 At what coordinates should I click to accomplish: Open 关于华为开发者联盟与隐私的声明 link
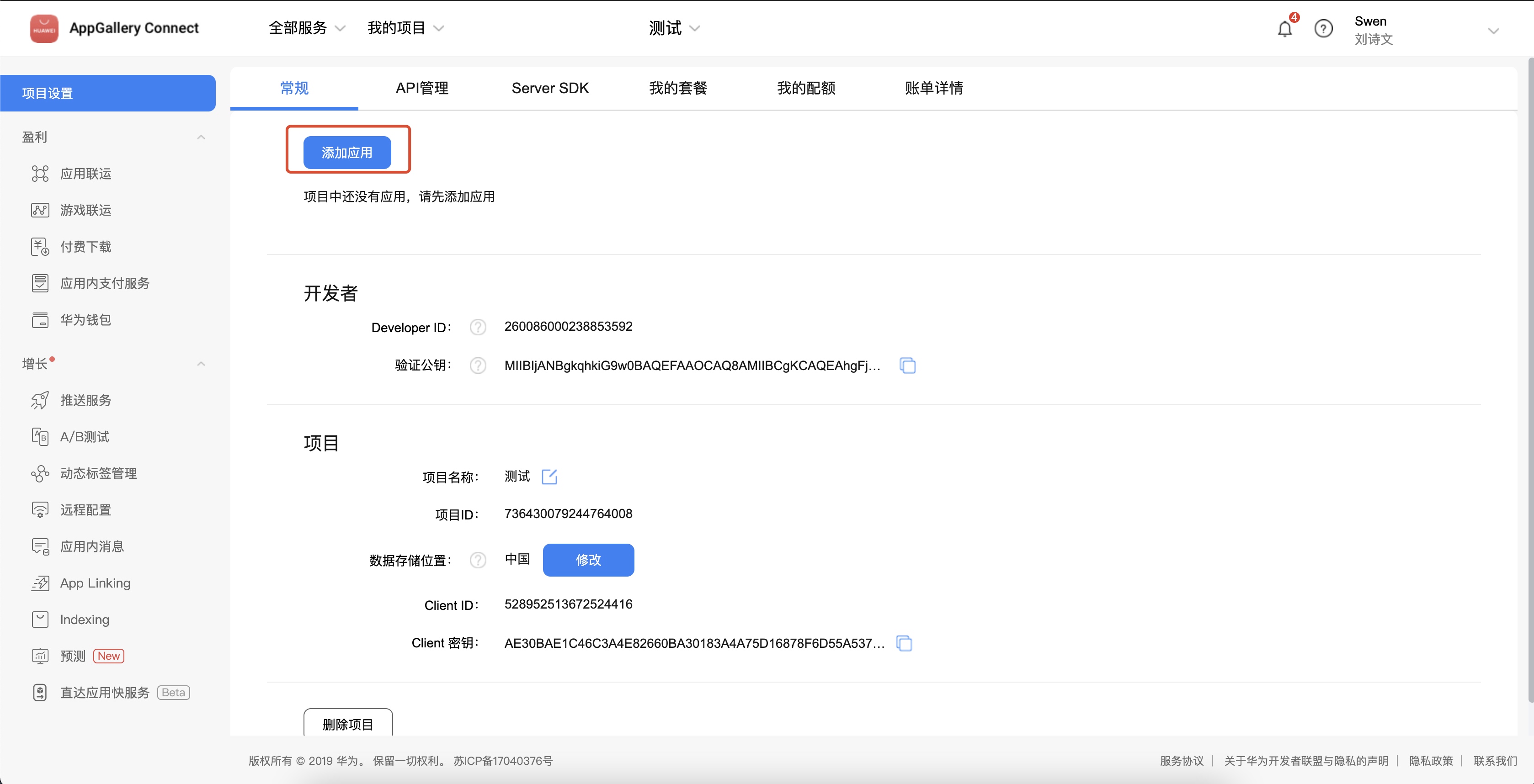(1306, 761)
